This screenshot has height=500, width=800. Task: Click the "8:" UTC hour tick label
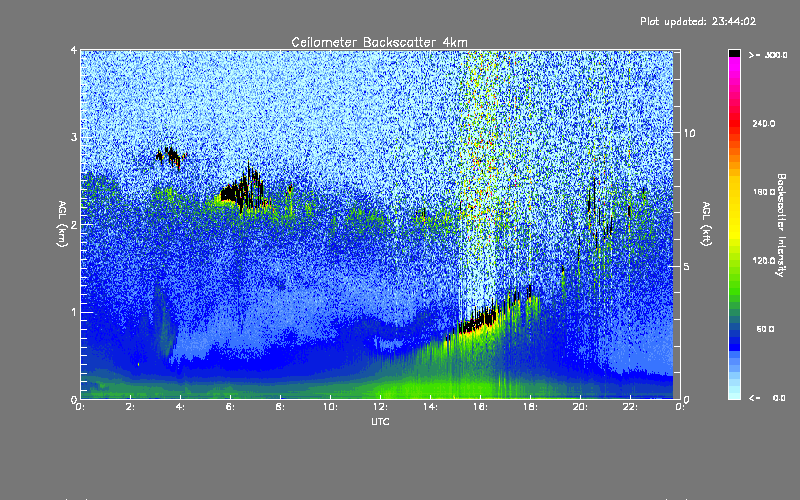point(280,407)
